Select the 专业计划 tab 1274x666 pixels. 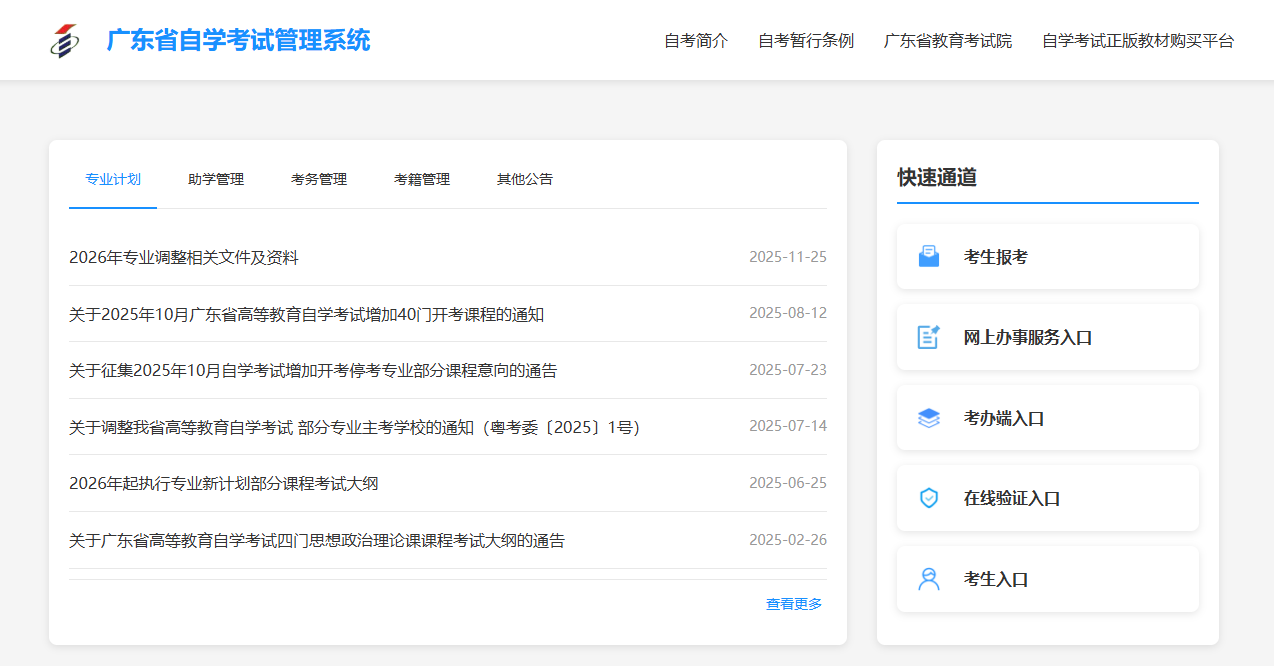(113, 180)
